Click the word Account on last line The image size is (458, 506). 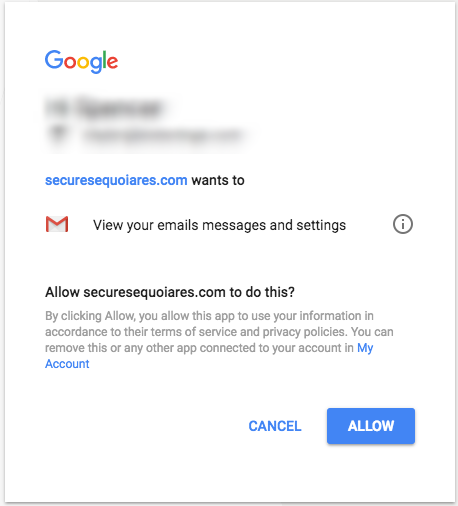click(x=67, y=364)
